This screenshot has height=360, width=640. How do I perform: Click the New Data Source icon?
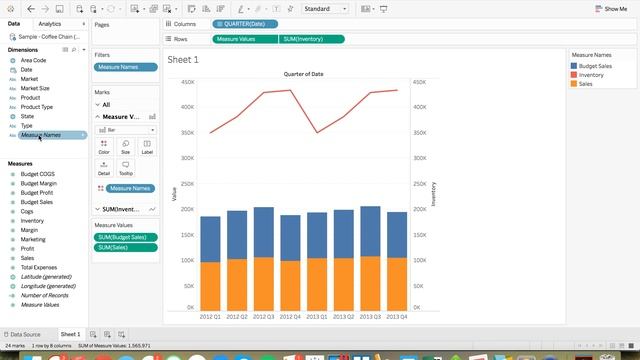point(80,9)
